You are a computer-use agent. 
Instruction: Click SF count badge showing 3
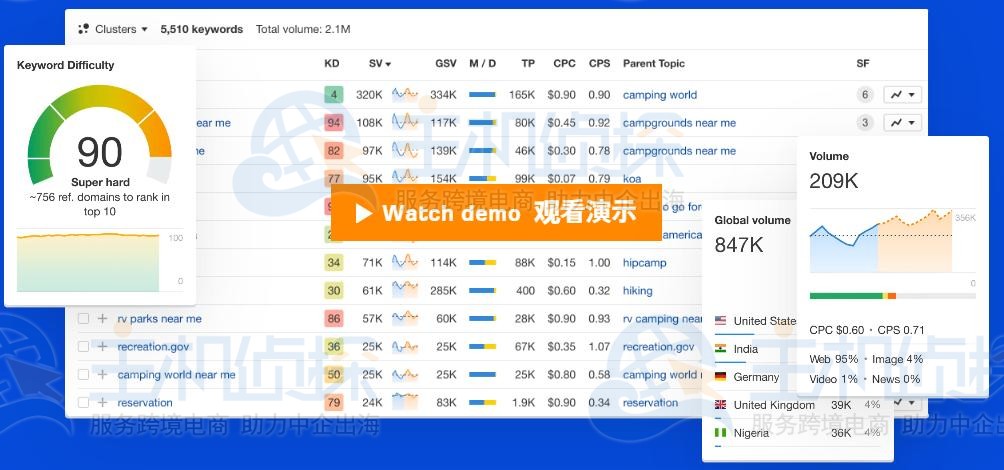coord(865,123)
